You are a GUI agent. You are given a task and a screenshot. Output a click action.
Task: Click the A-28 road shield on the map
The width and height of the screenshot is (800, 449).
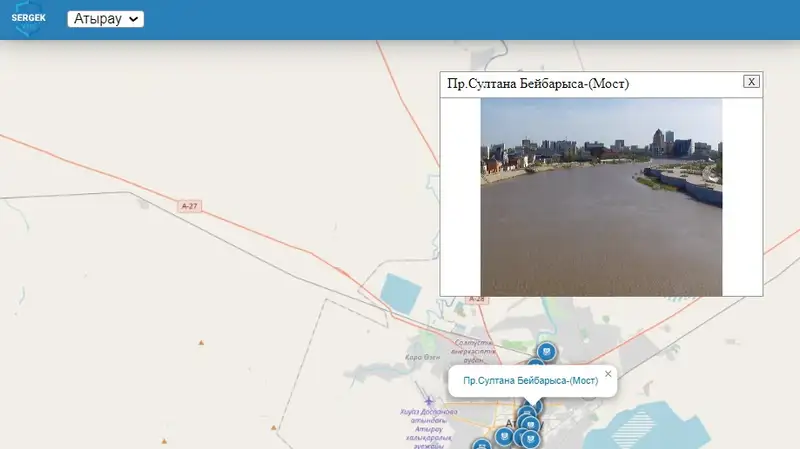click(x=477, y=299)
